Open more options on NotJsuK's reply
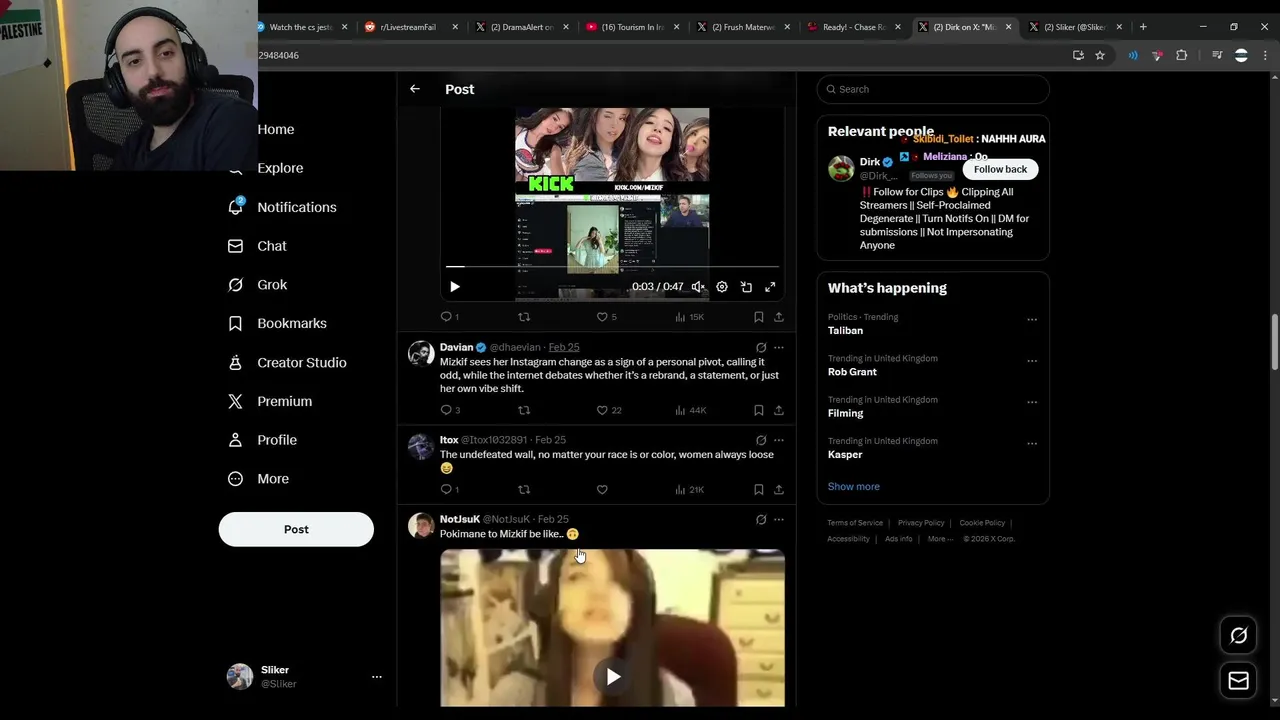 tap(779, 520)
